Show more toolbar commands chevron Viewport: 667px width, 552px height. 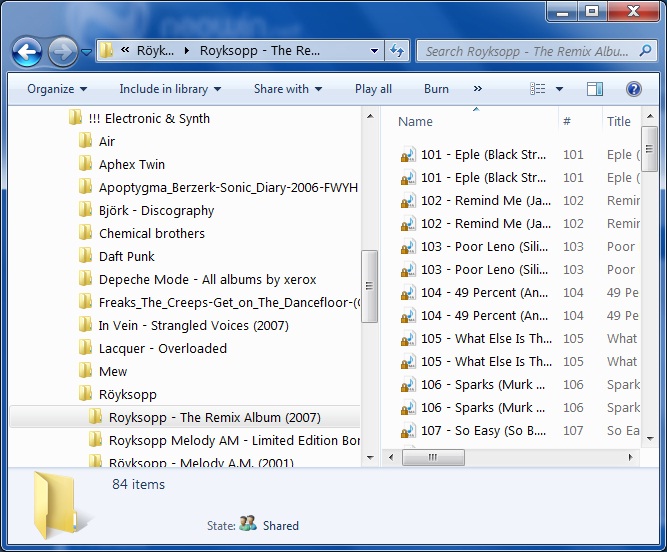pos(477,89)
